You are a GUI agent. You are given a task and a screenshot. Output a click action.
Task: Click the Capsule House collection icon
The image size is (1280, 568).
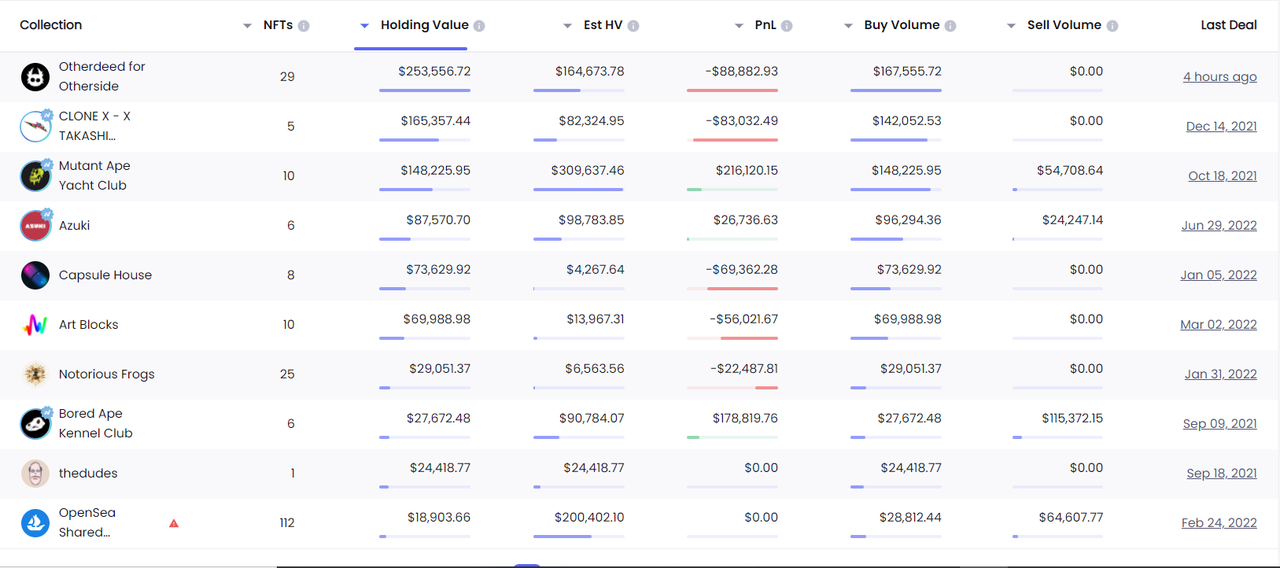(35, 275)
